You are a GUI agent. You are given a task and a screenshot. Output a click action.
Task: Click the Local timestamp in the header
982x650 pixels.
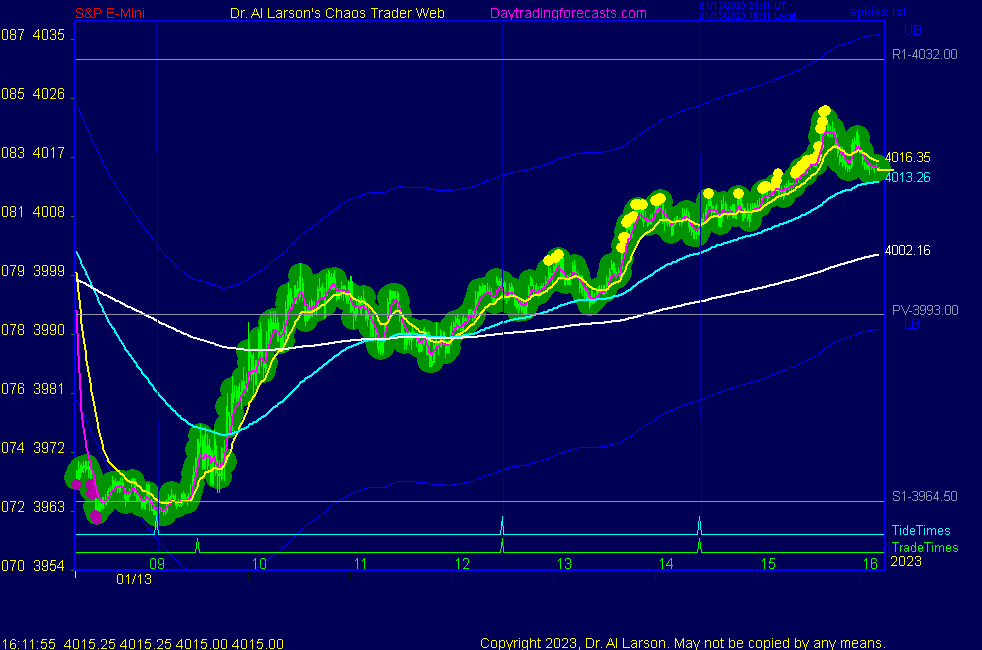coord(747,16)
